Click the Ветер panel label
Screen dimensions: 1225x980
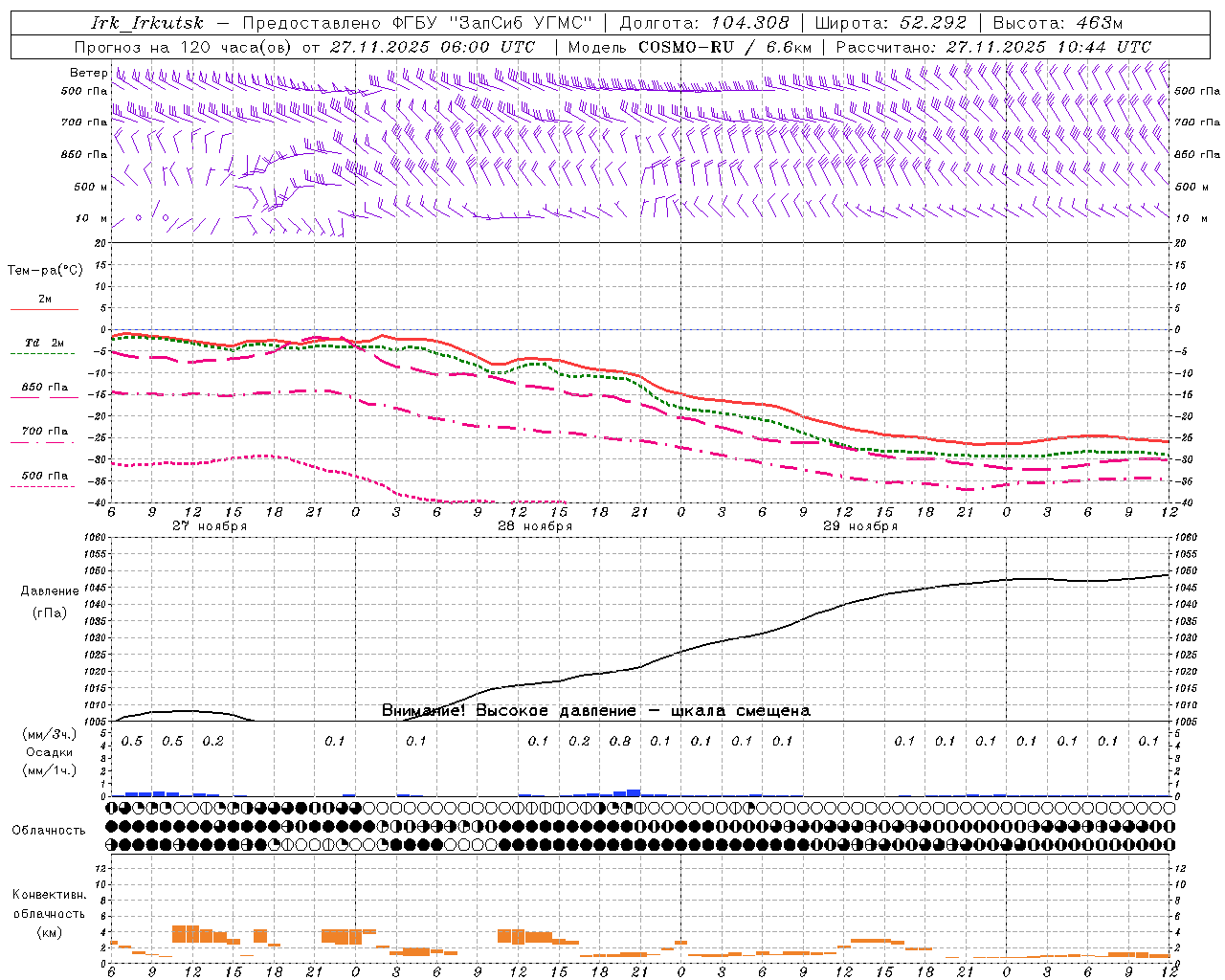click(89, 73)
